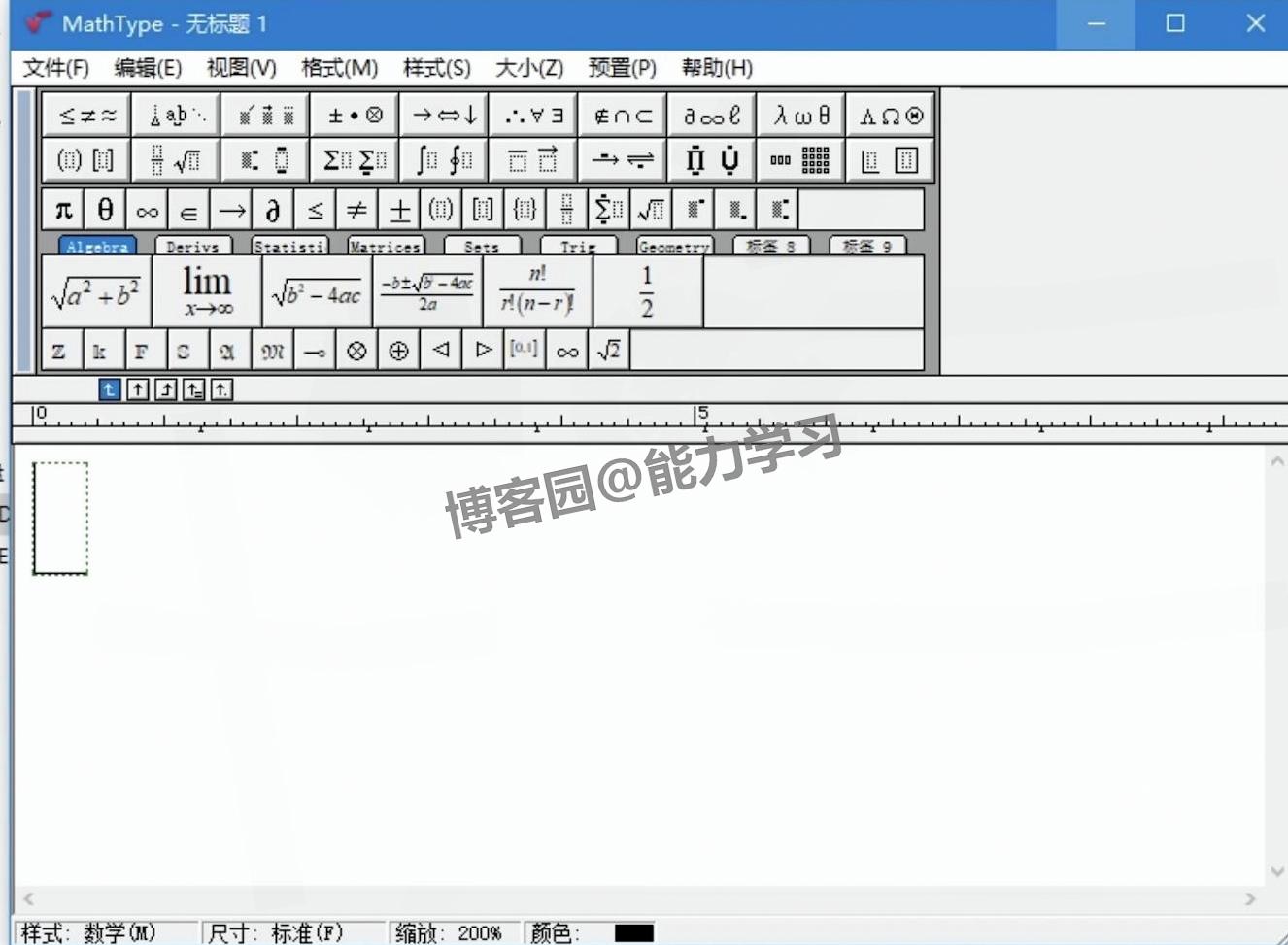This screenshot has width=1288, height=945.
Task: Open the arrow symbols palette (→⇔↓)
Action: [x=445, y=116]
